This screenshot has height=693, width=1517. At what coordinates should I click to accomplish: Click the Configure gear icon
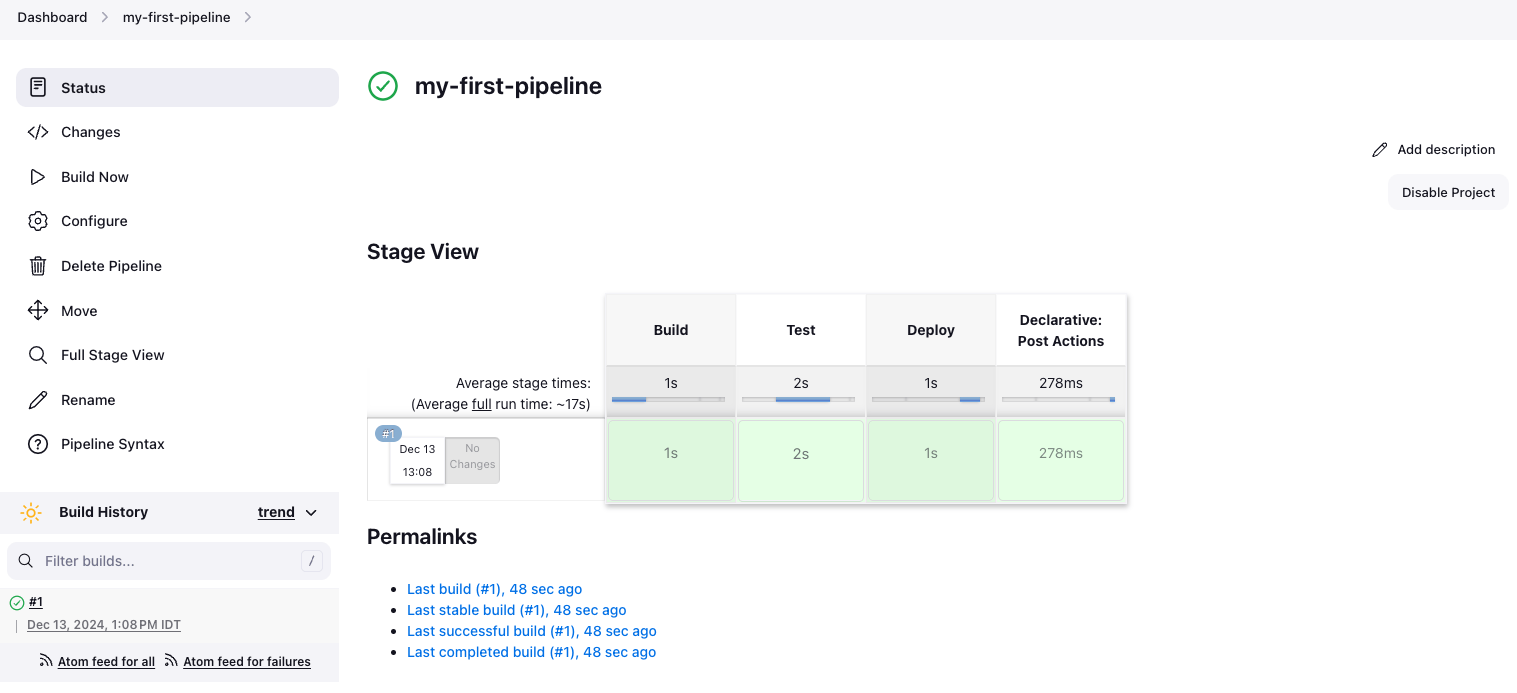(38, 221)
